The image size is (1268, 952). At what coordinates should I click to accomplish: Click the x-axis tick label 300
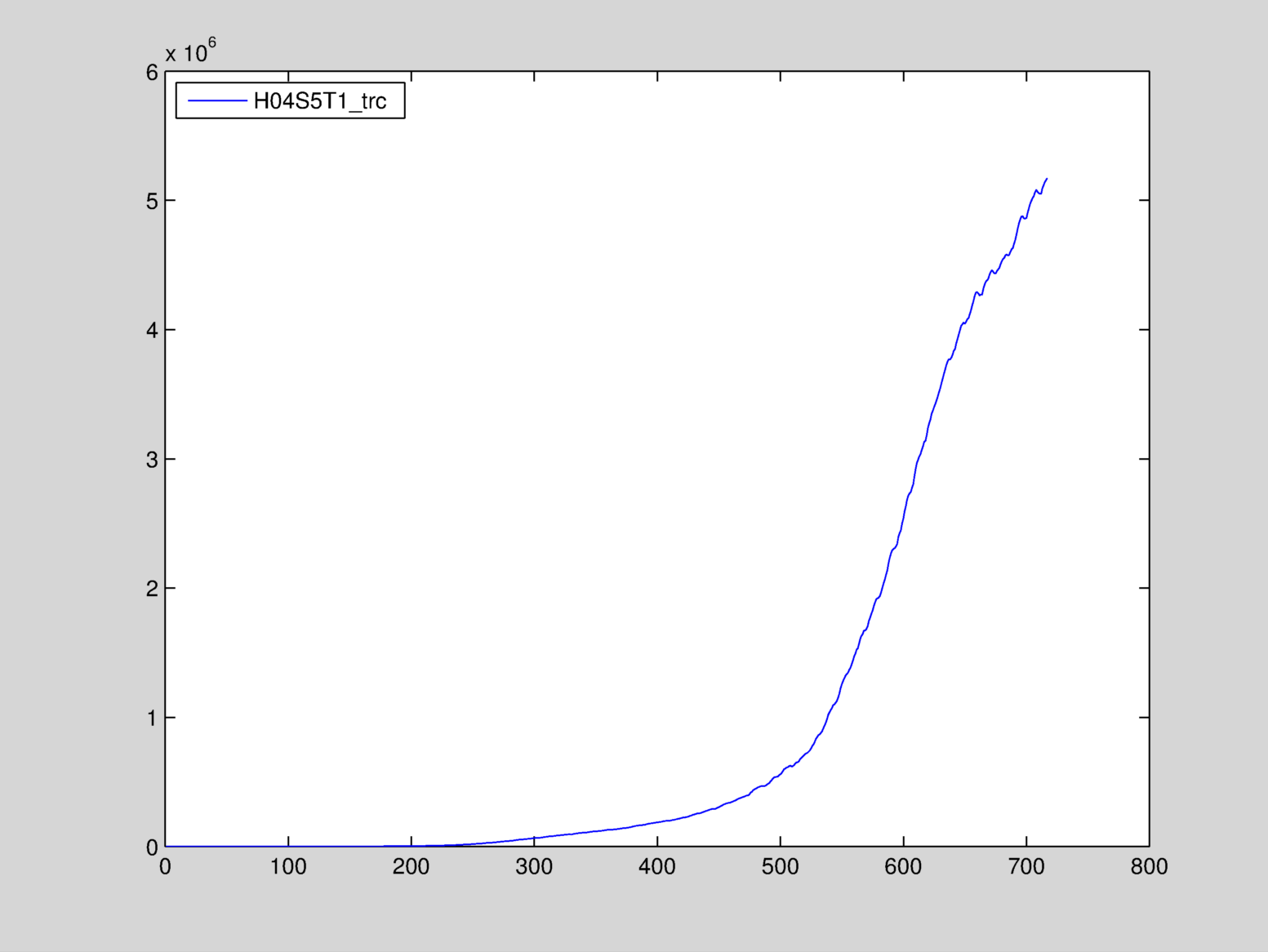(534, 867)
